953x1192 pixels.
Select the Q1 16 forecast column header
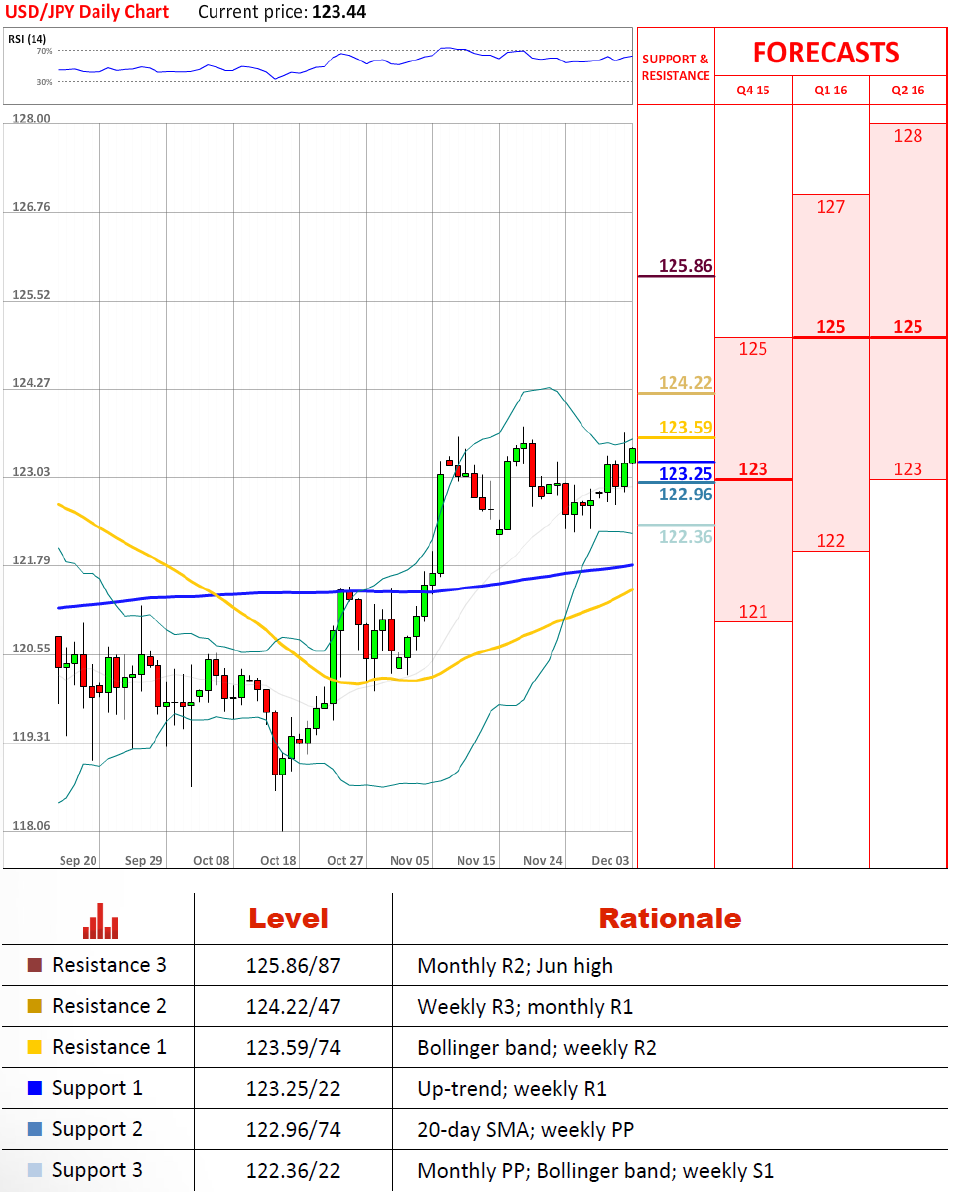(x=831, y=90)
